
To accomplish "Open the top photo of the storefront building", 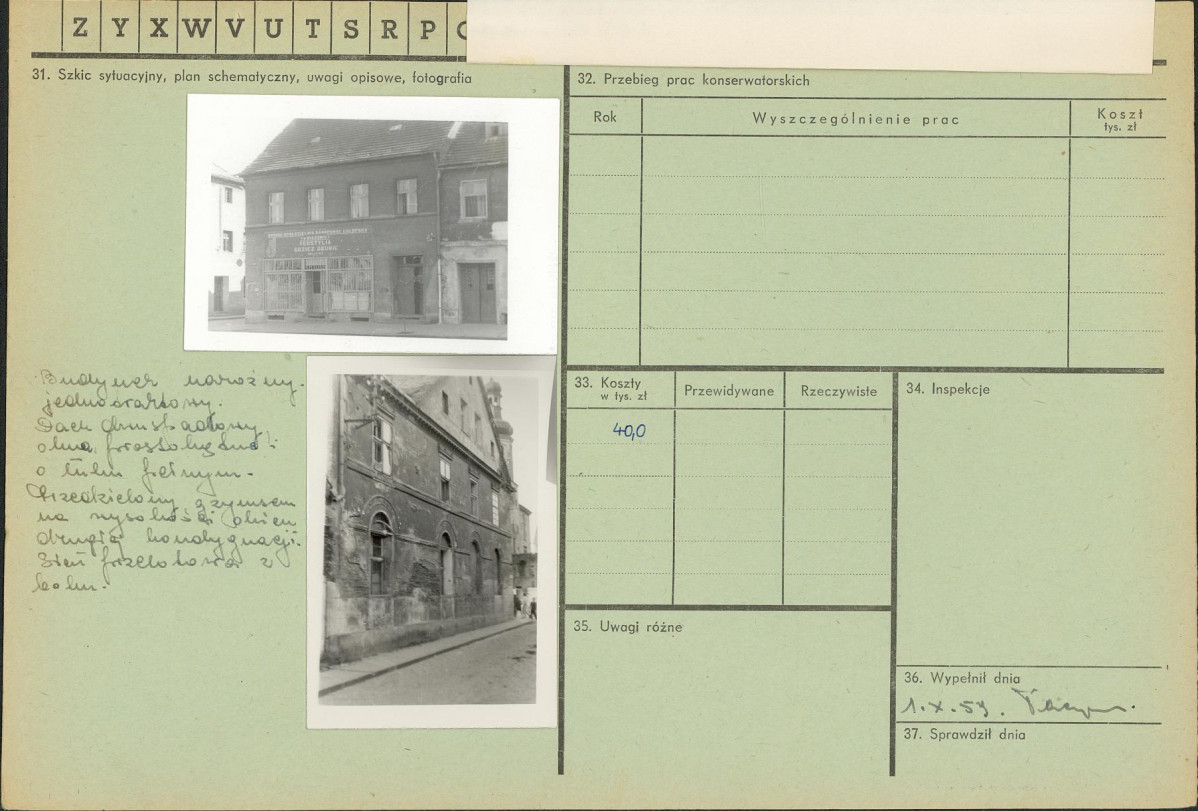I will click(372, 222).
